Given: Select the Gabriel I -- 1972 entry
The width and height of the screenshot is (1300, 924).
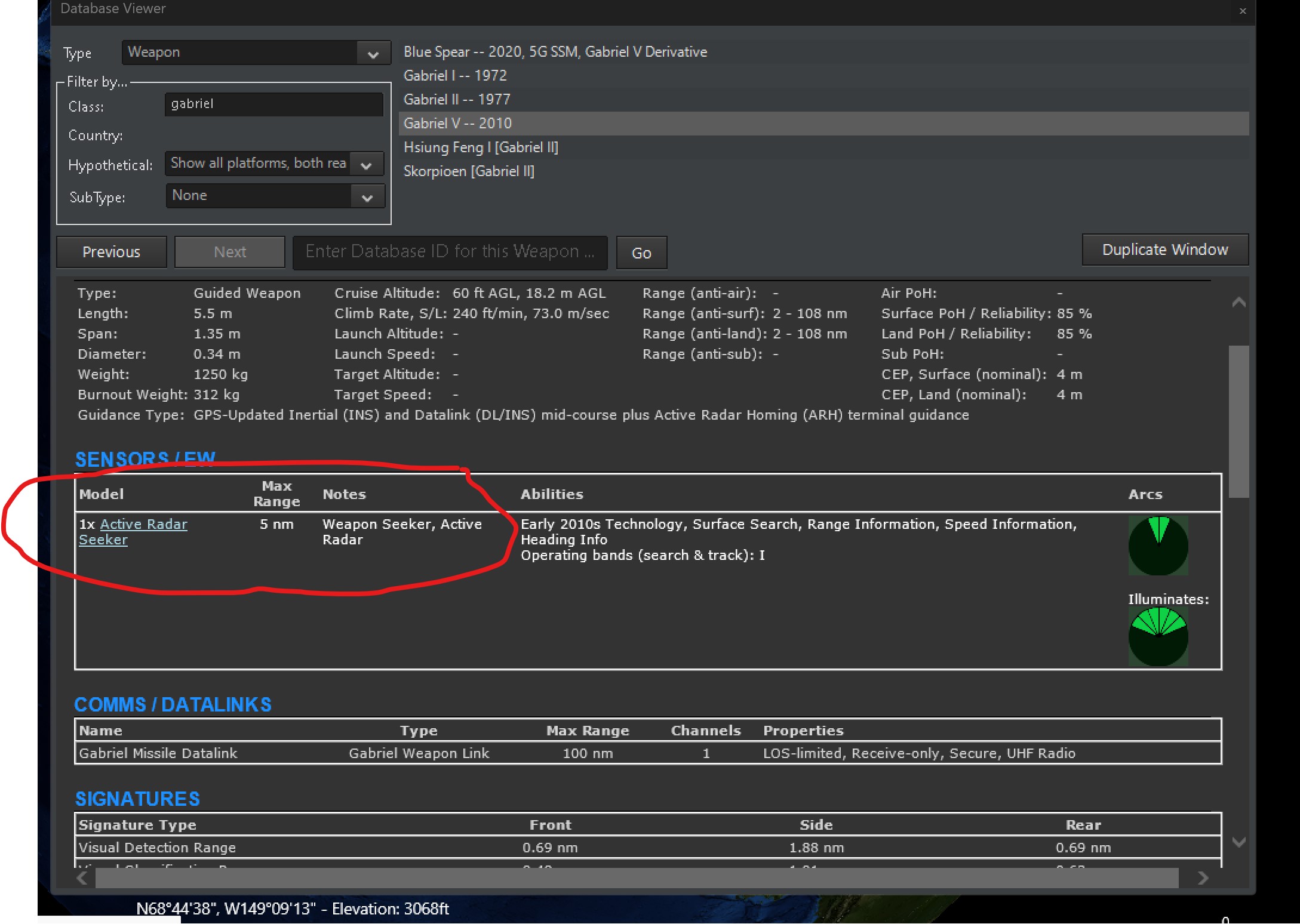Looking at the screenshot, I should tap(456, 75).
